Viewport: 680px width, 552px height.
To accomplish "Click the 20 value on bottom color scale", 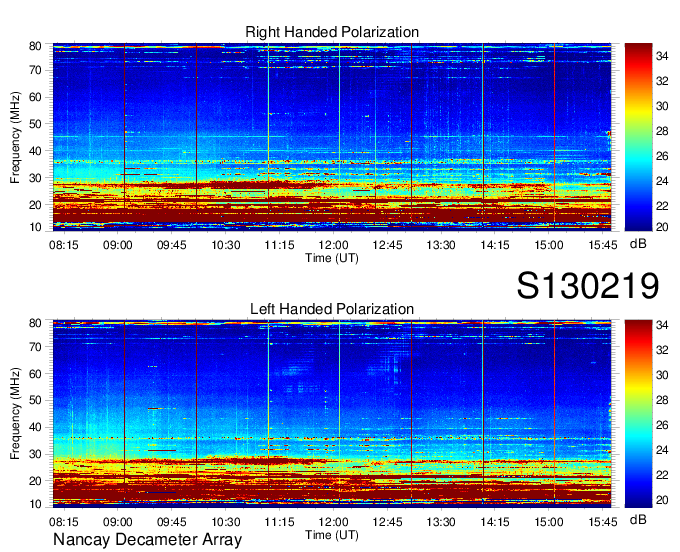I will [x=662, y=500].
